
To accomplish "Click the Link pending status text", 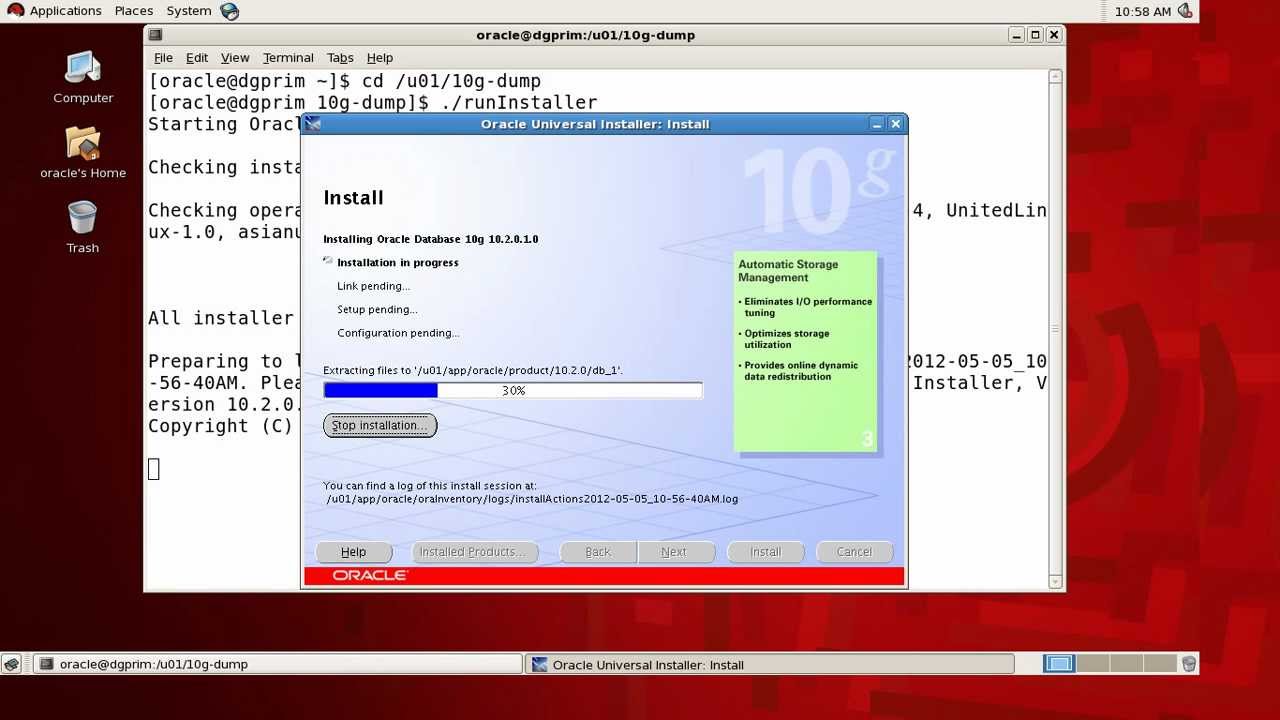I will tap(374, 286).
